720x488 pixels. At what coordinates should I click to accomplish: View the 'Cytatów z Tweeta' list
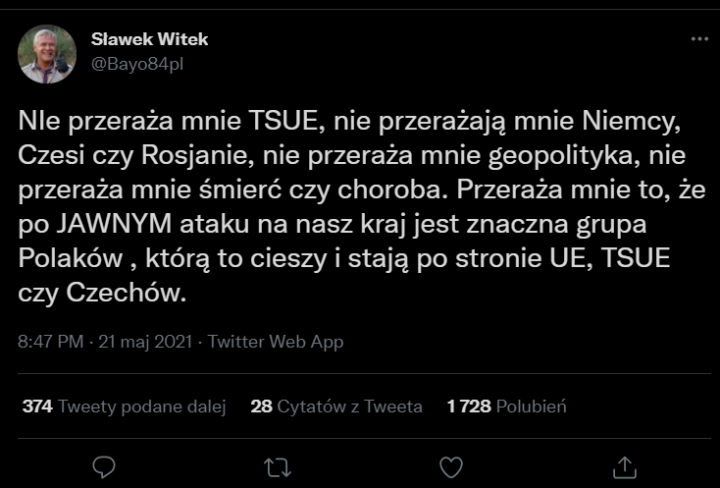pos(350,407)
